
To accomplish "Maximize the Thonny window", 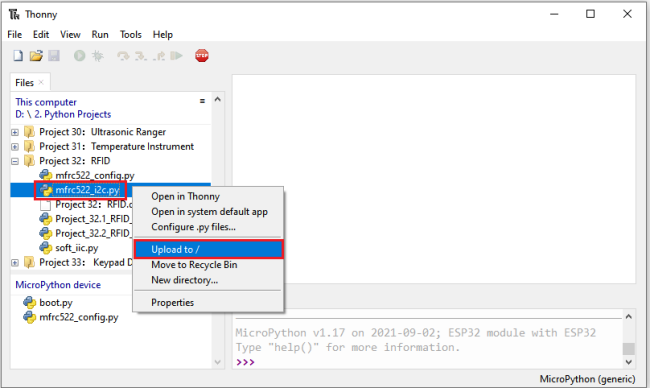I will (x=590, y=14).
